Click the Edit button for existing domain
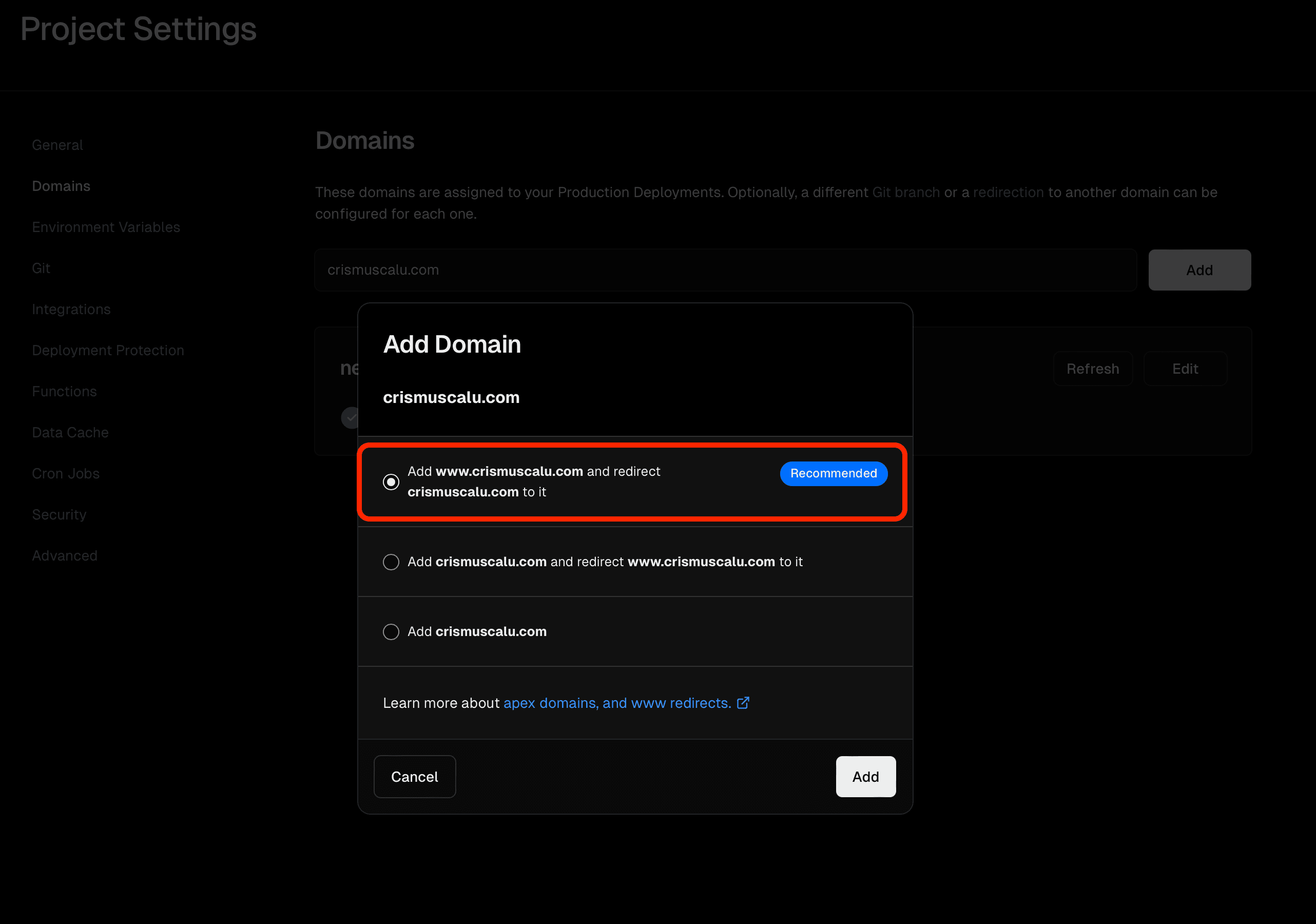Image resolution: width=1316 pixels, height=924 pixels. pyautogui.click(x=1185, y=369)
